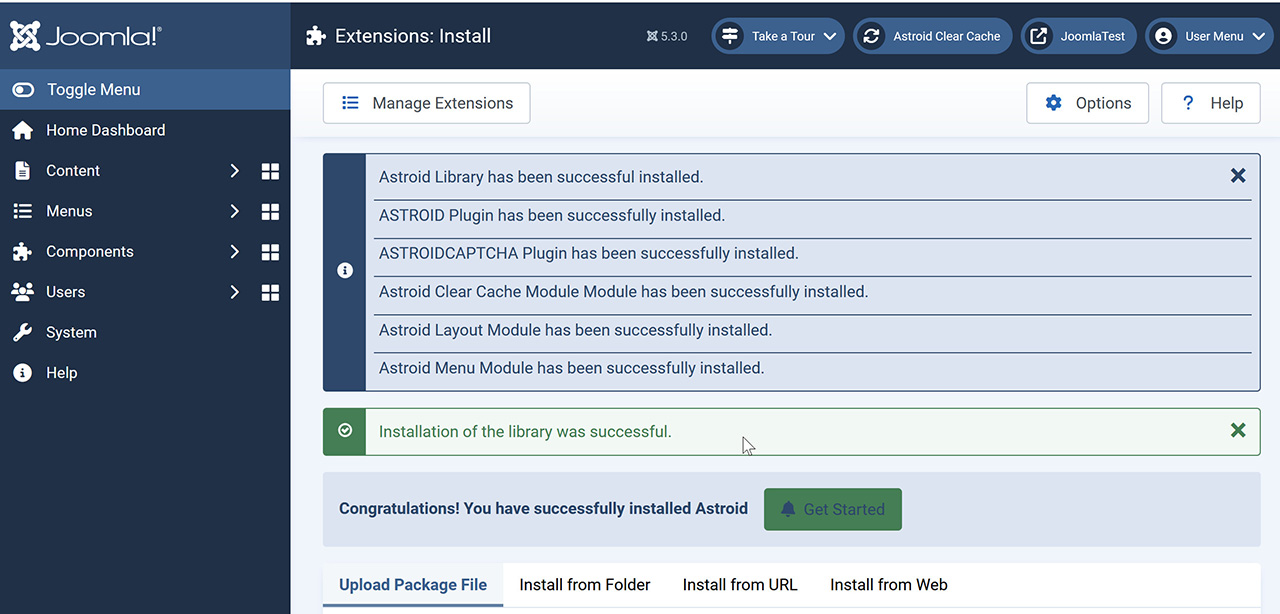This screenshot has height=614, width=1280.
Task: Open the Users dashboard grid icon
Action: tap(270, 292)
